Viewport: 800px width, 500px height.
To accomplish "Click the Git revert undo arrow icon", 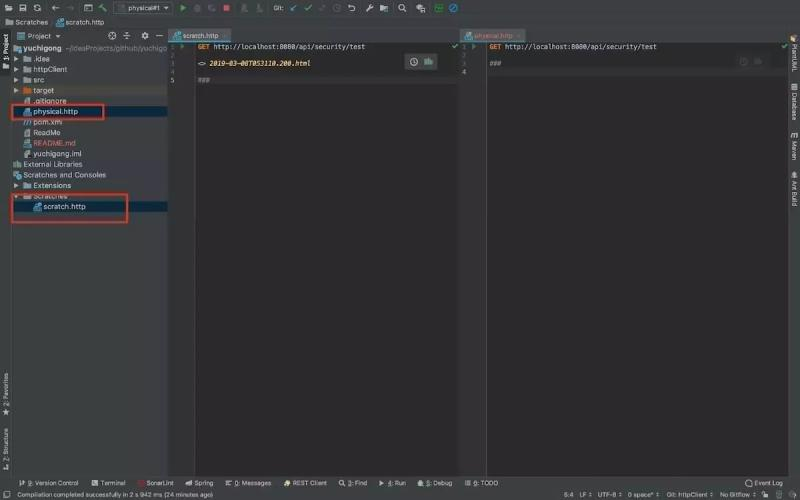I will [x=352, y=8].
